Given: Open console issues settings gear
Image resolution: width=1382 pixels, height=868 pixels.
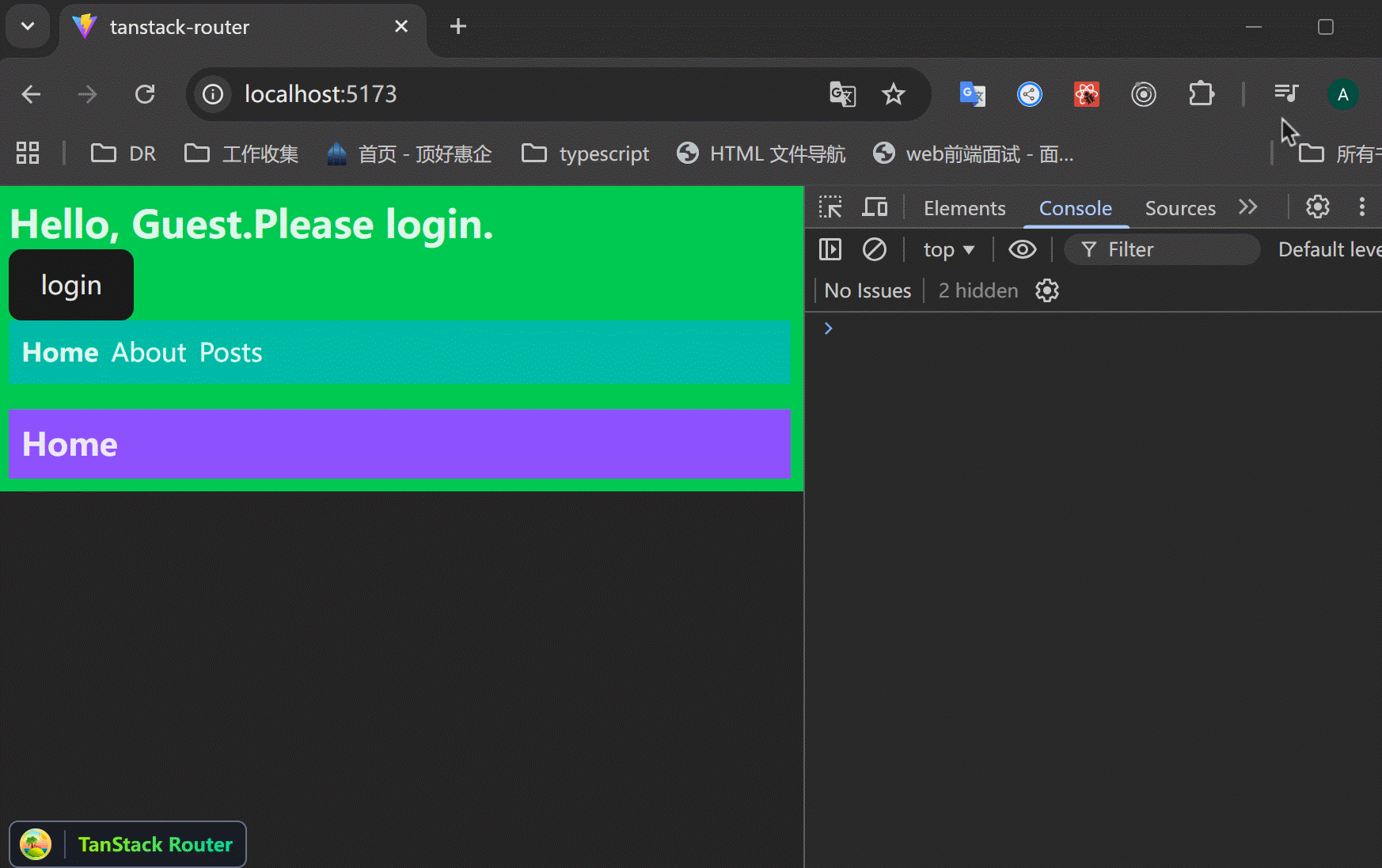Looking at the screenshot, I should (x=1046, y=291).
